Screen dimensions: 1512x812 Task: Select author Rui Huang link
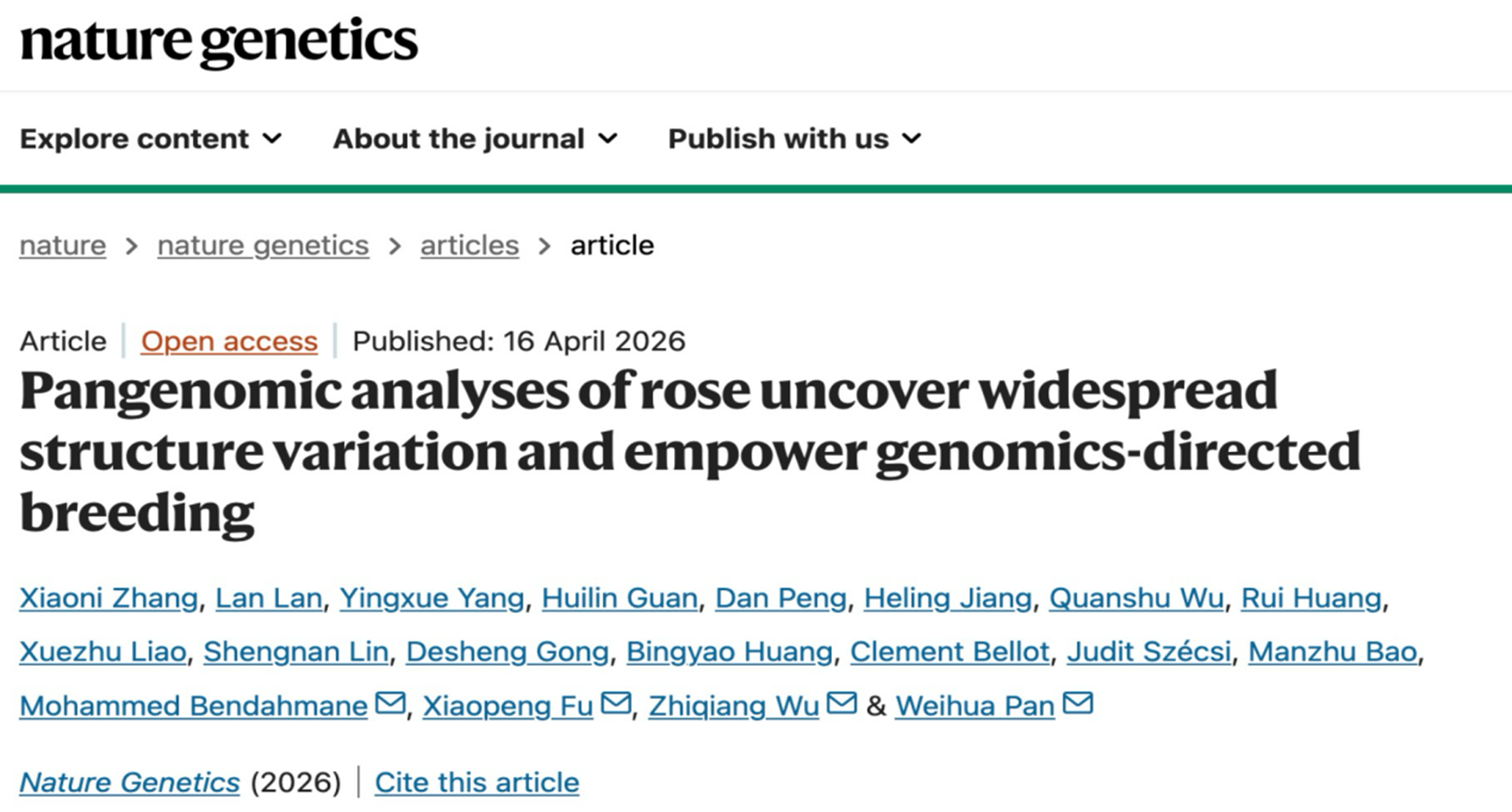pos(1311,598)
